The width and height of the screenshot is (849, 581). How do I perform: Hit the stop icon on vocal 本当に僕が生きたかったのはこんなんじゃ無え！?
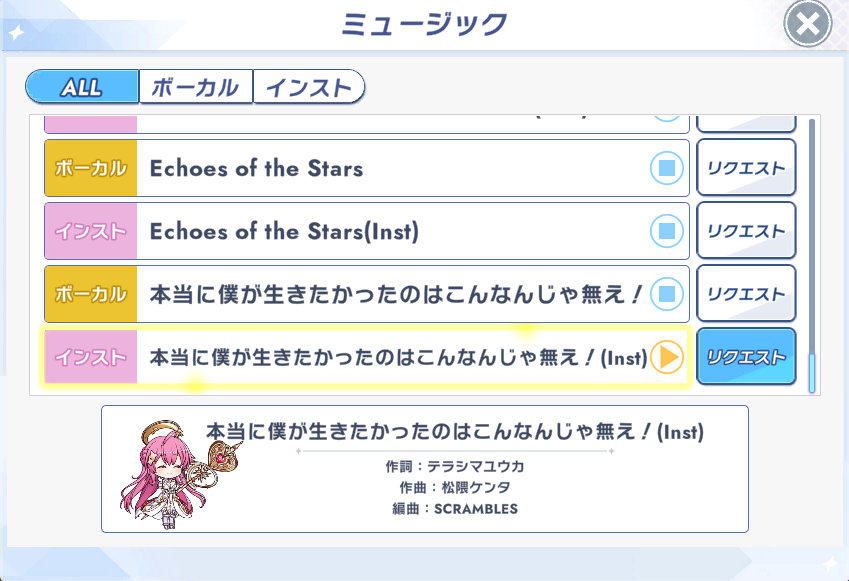(666, 294)
